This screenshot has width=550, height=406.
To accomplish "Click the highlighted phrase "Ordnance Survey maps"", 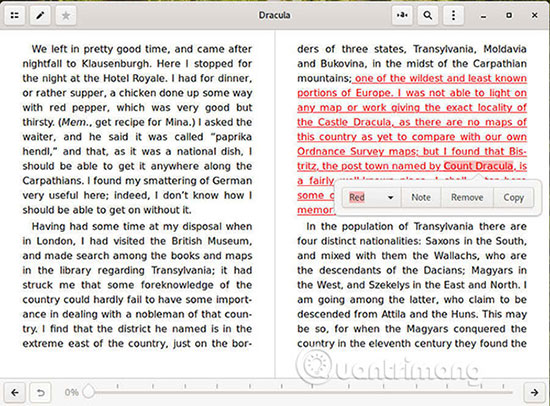I will (358, 151).
